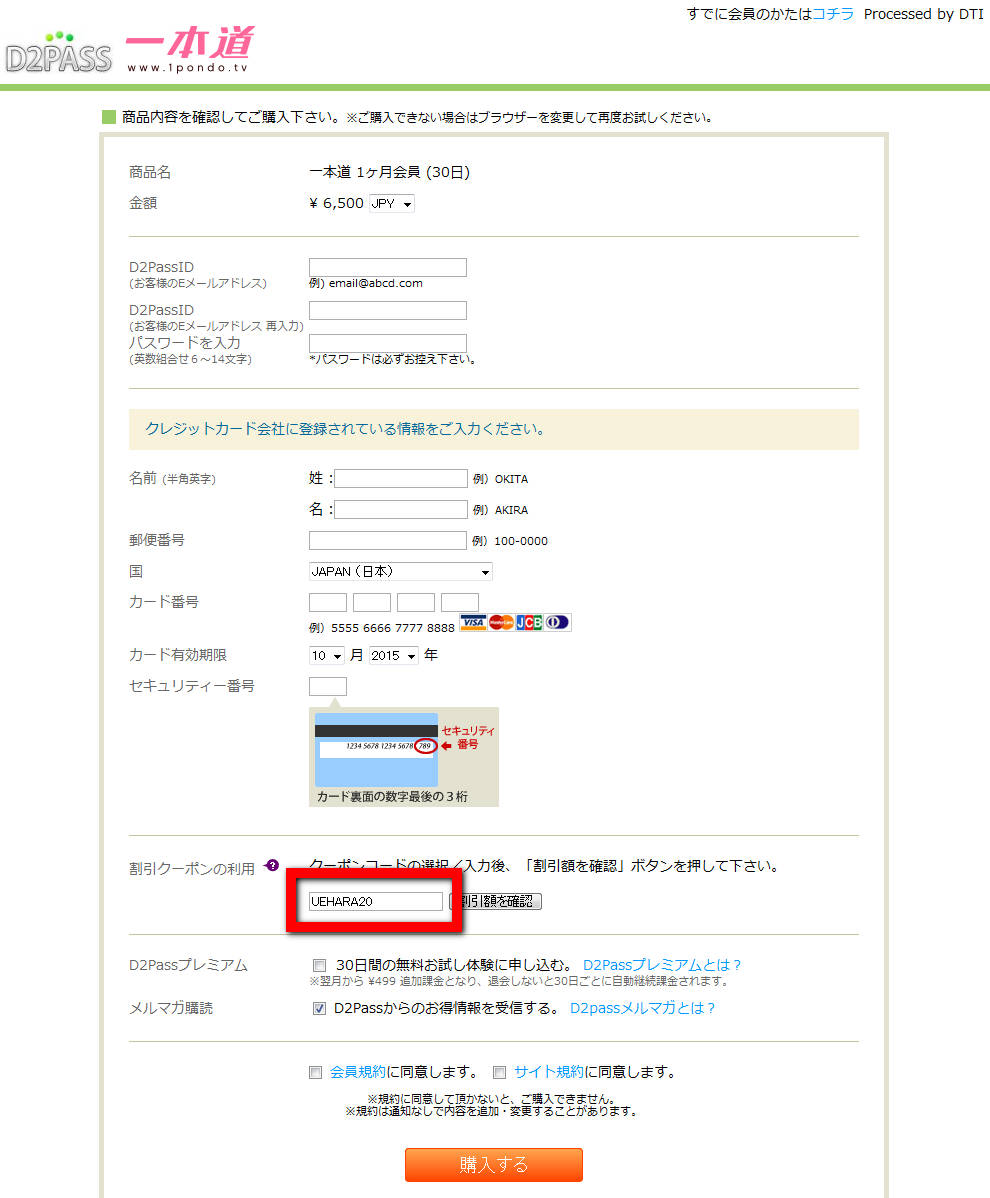Focus the D2PassID email re-entry field

[387, 310]
